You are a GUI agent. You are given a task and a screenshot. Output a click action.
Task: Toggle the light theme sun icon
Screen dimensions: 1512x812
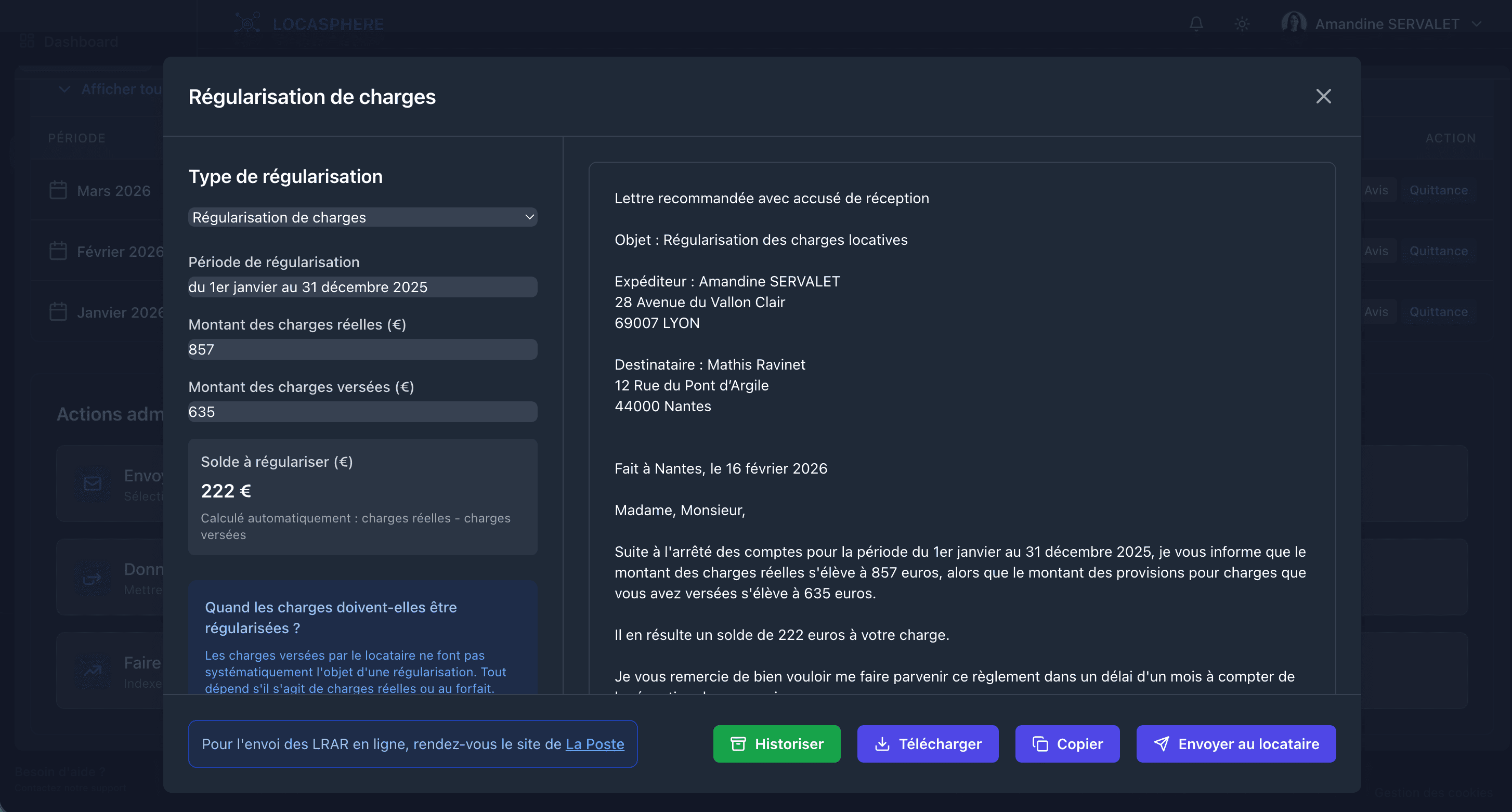click(x=1242, y=23)
